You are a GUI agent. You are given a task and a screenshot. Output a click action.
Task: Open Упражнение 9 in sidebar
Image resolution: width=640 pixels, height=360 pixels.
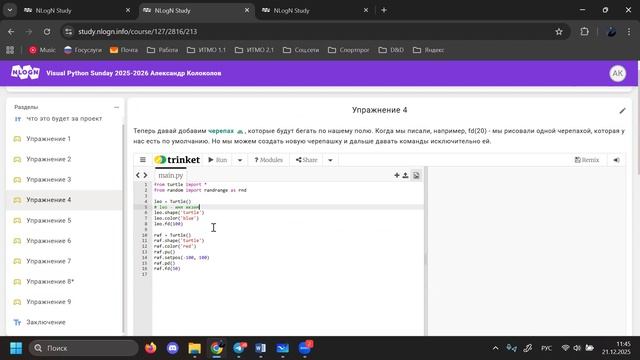point(49,302)
